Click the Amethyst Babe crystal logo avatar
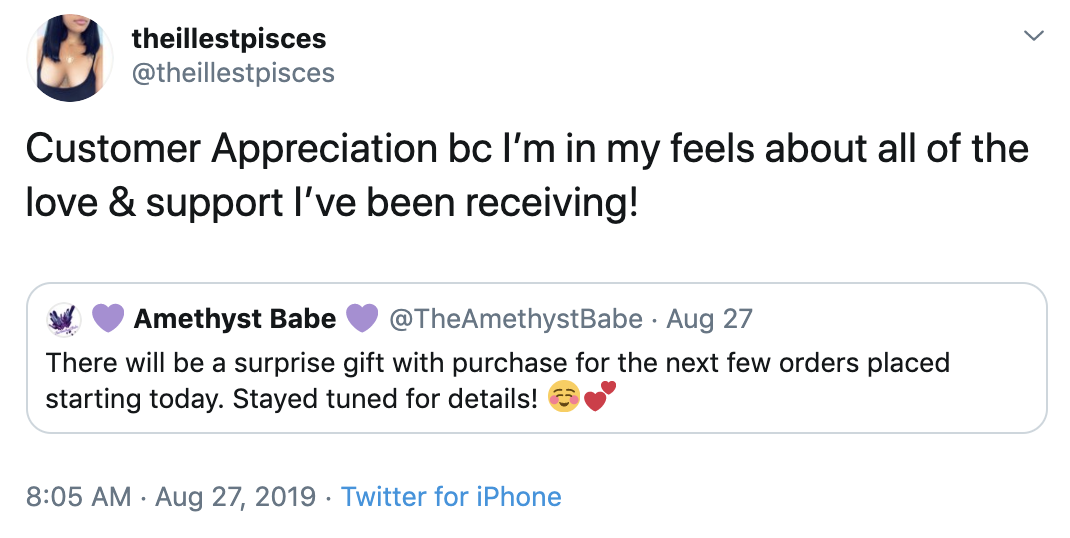Screen dimensions: 1070x538 (63, 319)
